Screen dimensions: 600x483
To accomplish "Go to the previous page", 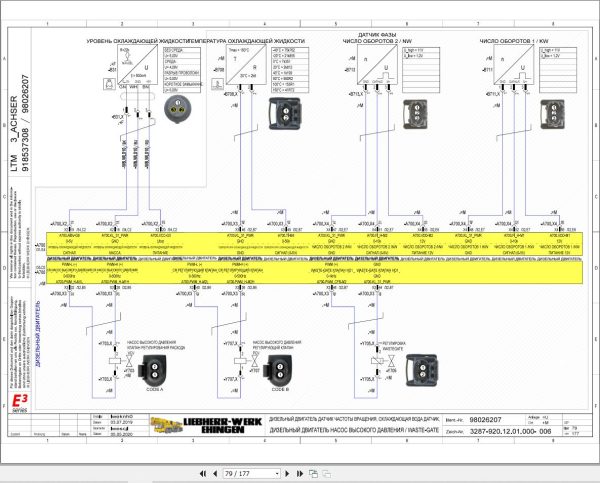I will pos(215,473).
